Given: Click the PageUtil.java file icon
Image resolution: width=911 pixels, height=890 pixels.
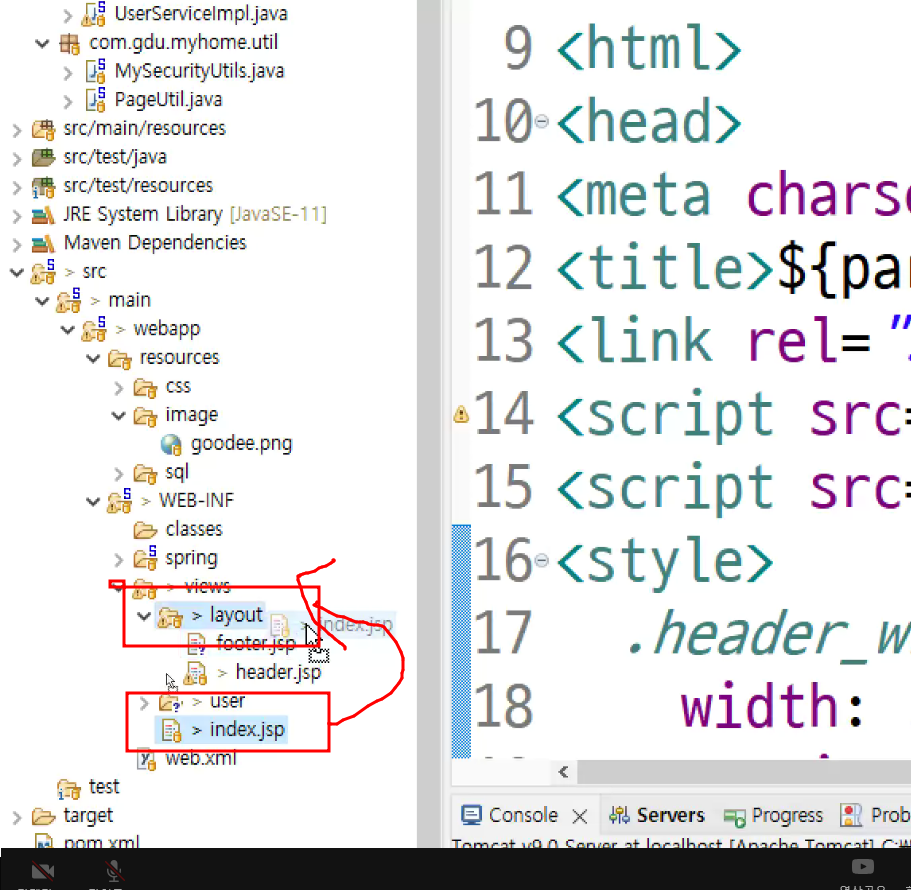Looking at the screenshot, I should click(95, 99).
